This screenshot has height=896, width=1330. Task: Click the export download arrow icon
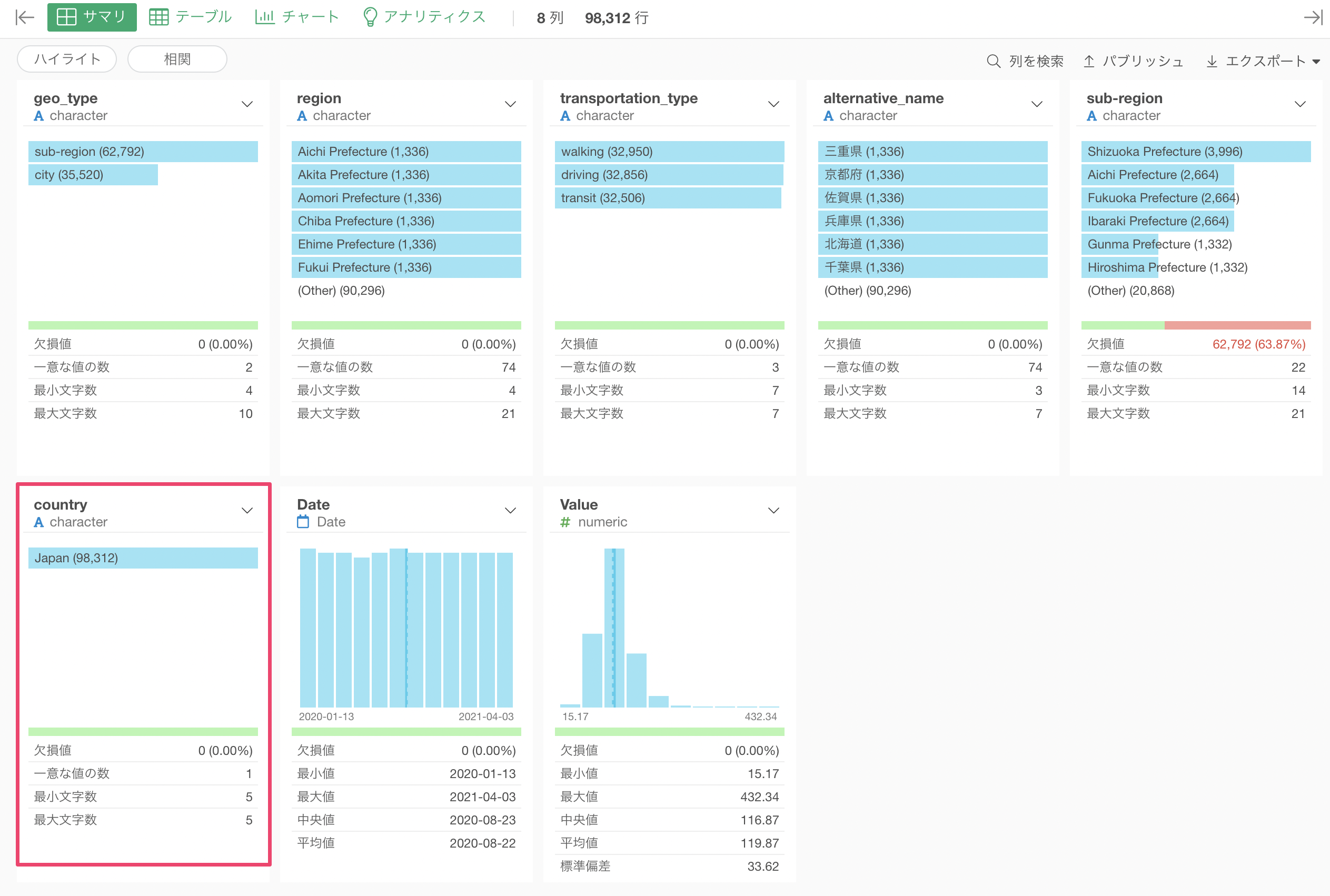1211,61
